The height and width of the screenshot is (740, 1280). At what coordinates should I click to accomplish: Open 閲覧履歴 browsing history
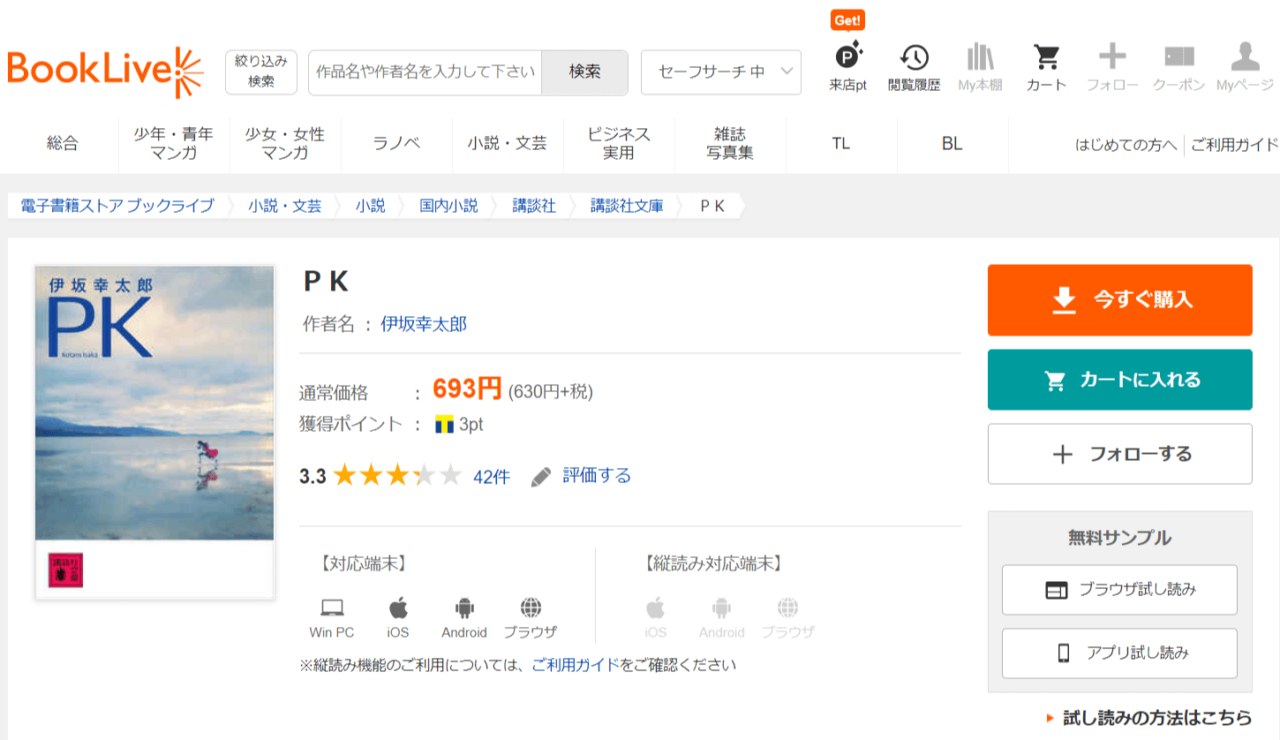(914, 56)
